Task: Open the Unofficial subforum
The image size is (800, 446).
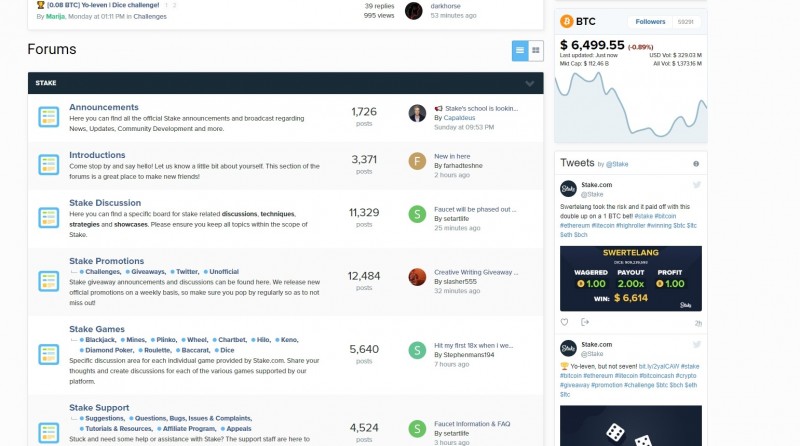Action: point(223,272)
